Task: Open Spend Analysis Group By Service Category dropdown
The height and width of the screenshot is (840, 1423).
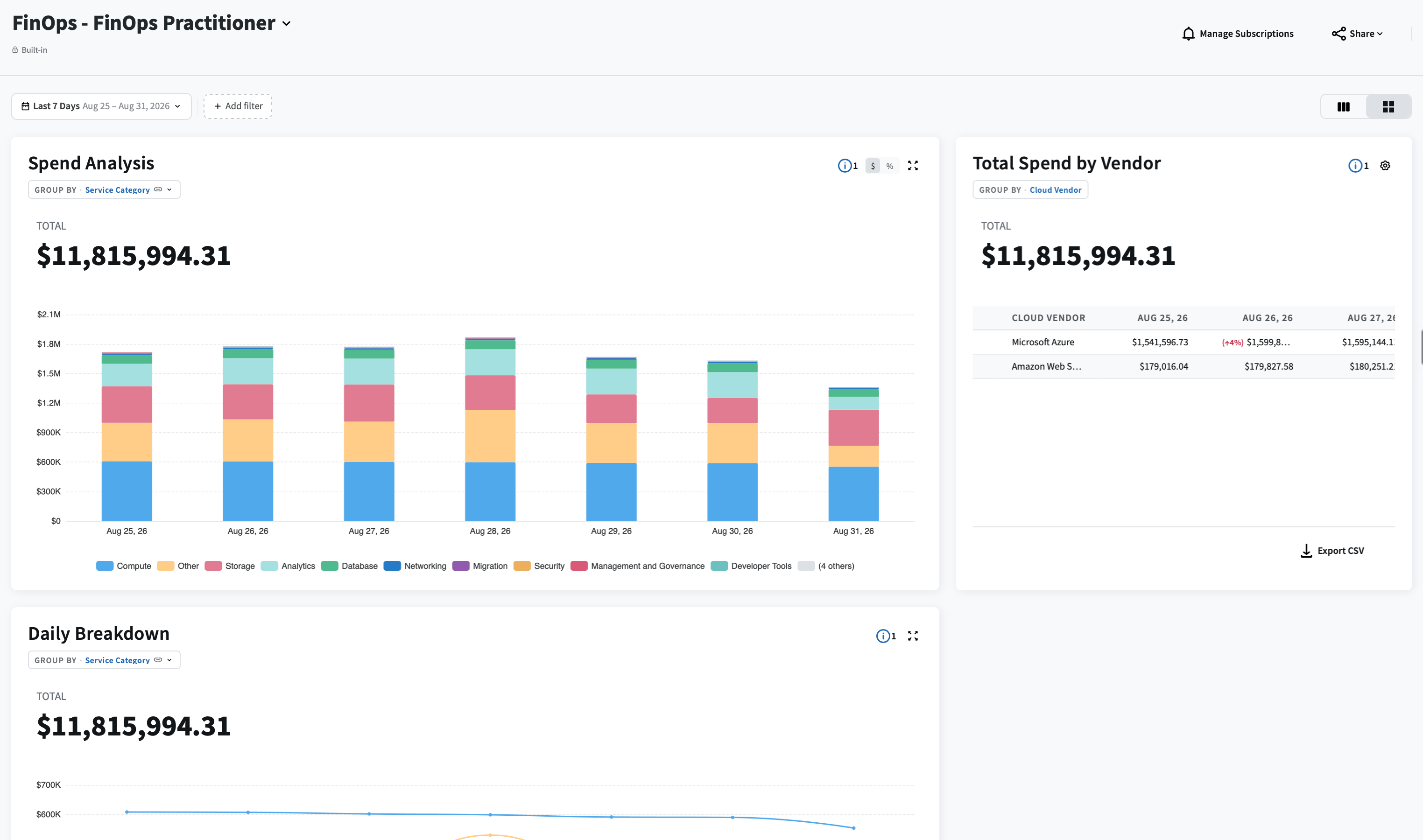Action: click(104, 189)
